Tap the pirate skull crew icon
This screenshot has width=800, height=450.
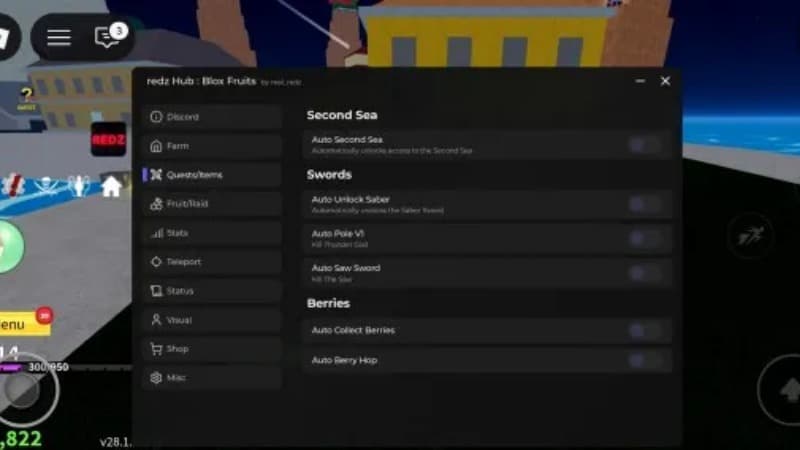click(x=46, y=185)
